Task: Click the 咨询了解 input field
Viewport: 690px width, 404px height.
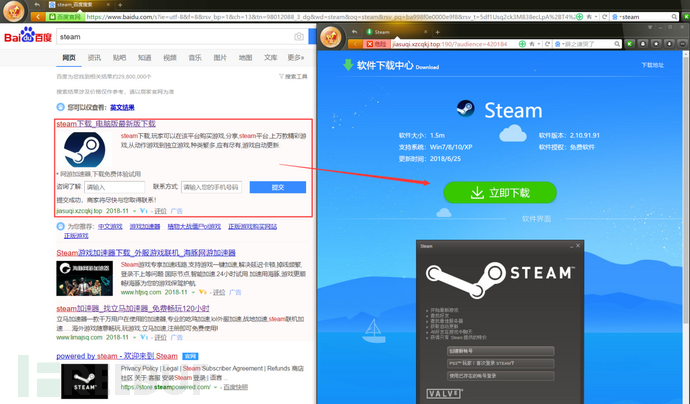Action: pos(114,187)
